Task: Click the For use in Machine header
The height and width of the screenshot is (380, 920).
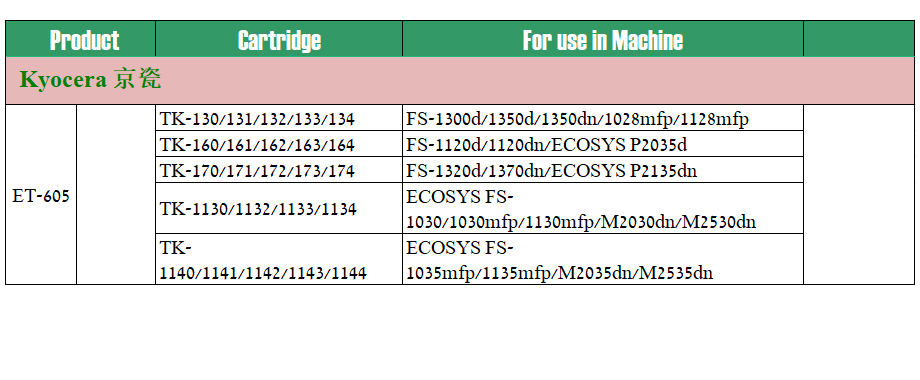Action: (x=603, y=39)
